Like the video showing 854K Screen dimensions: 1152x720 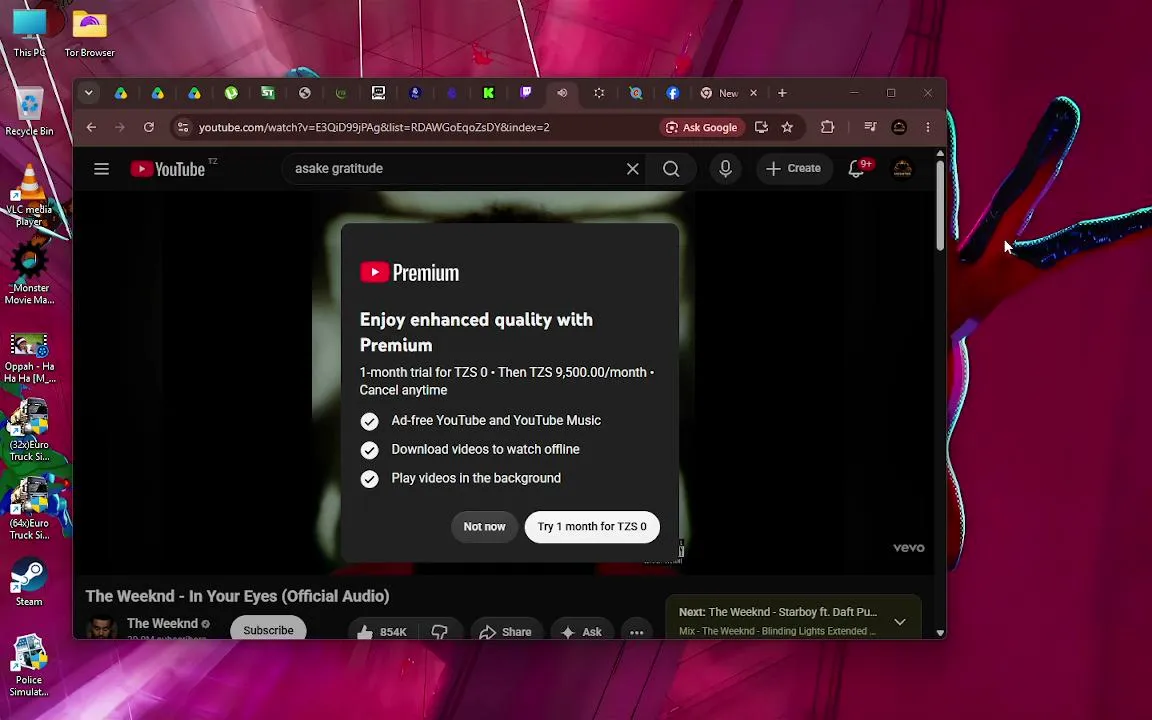(x=381, y=631)
